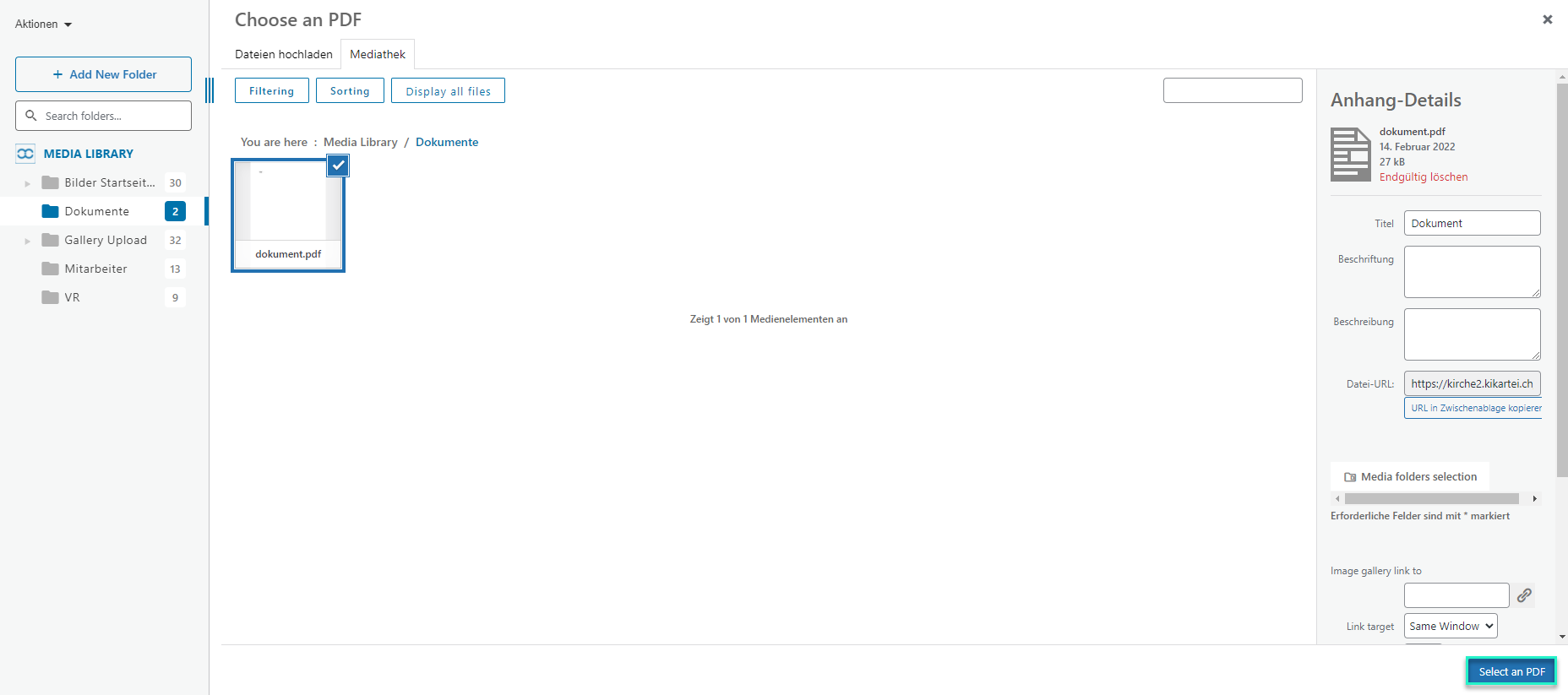
Task: Open the Link target Same Window dropdown
Action: click(x=1450, y=626)
